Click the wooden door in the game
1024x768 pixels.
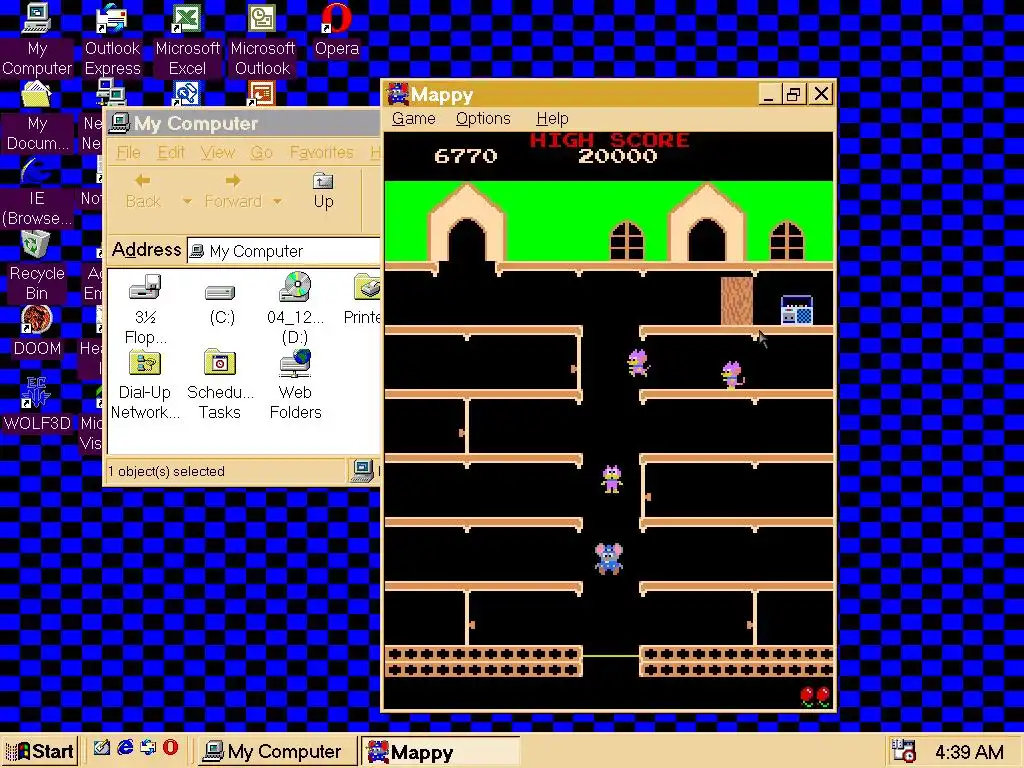coord(737,300)
